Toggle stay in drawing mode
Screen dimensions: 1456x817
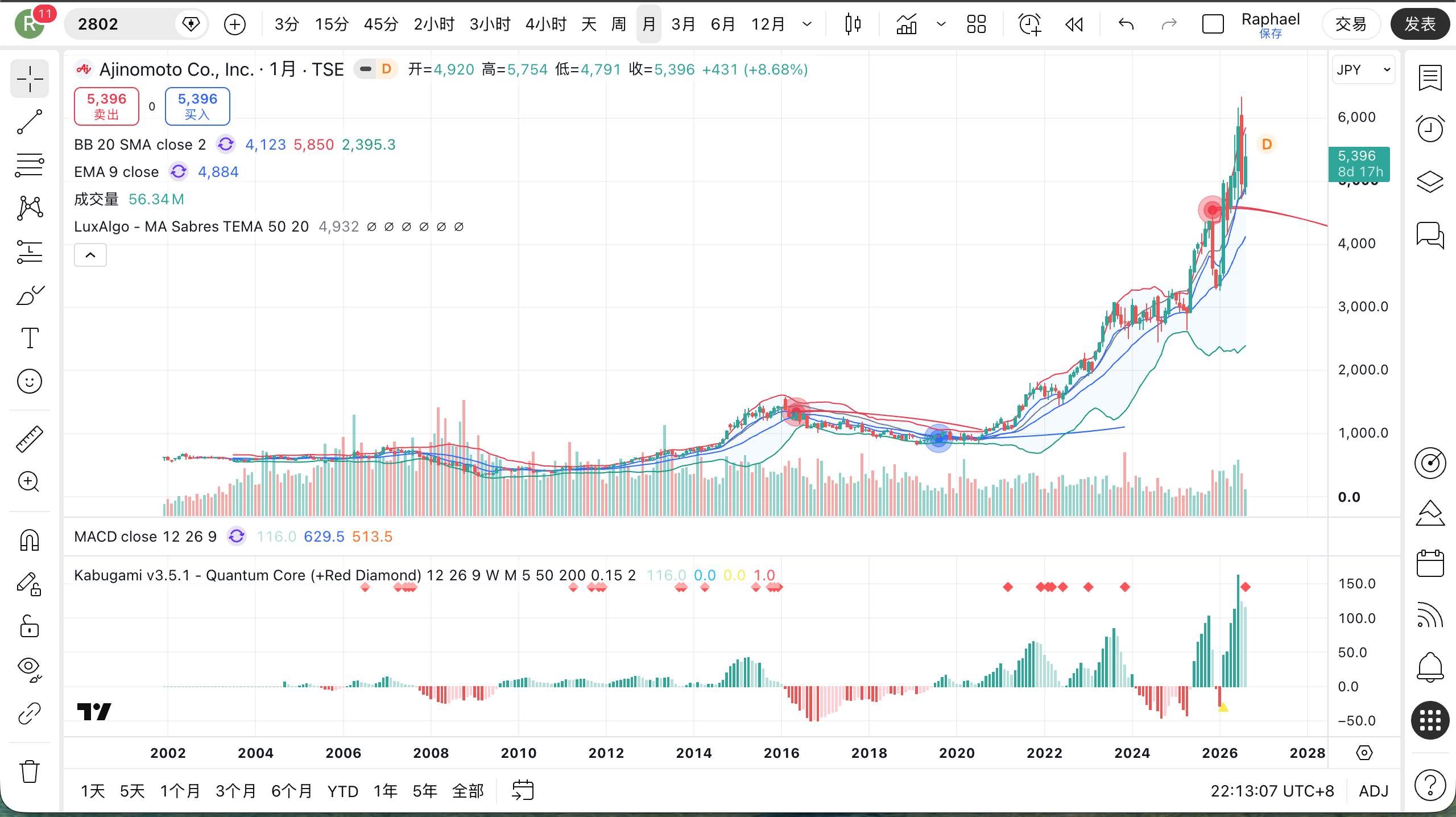[30, 584]
